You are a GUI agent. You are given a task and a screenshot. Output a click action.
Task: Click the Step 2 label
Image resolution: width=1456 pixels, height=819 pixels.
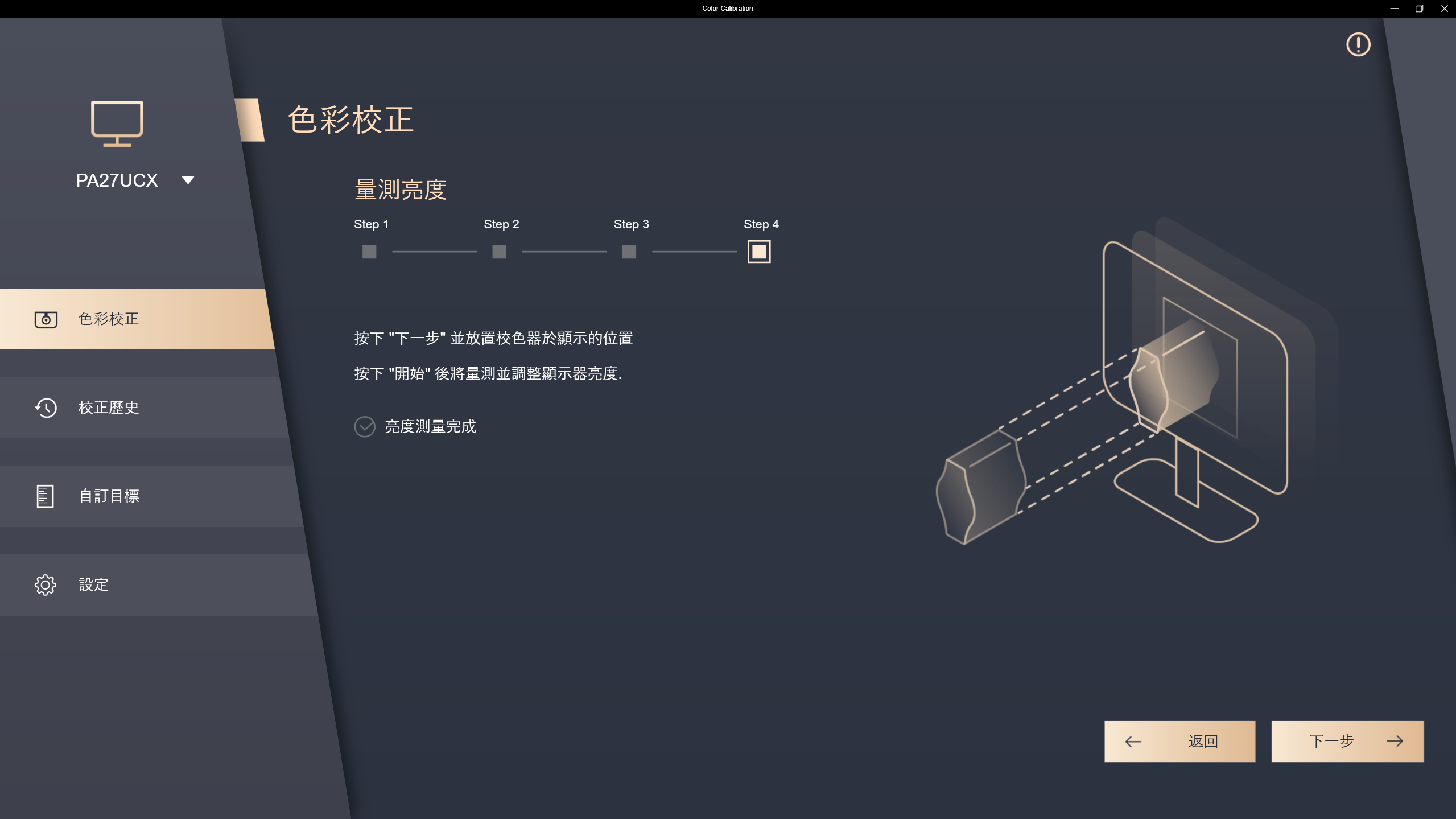coord(501,224)
